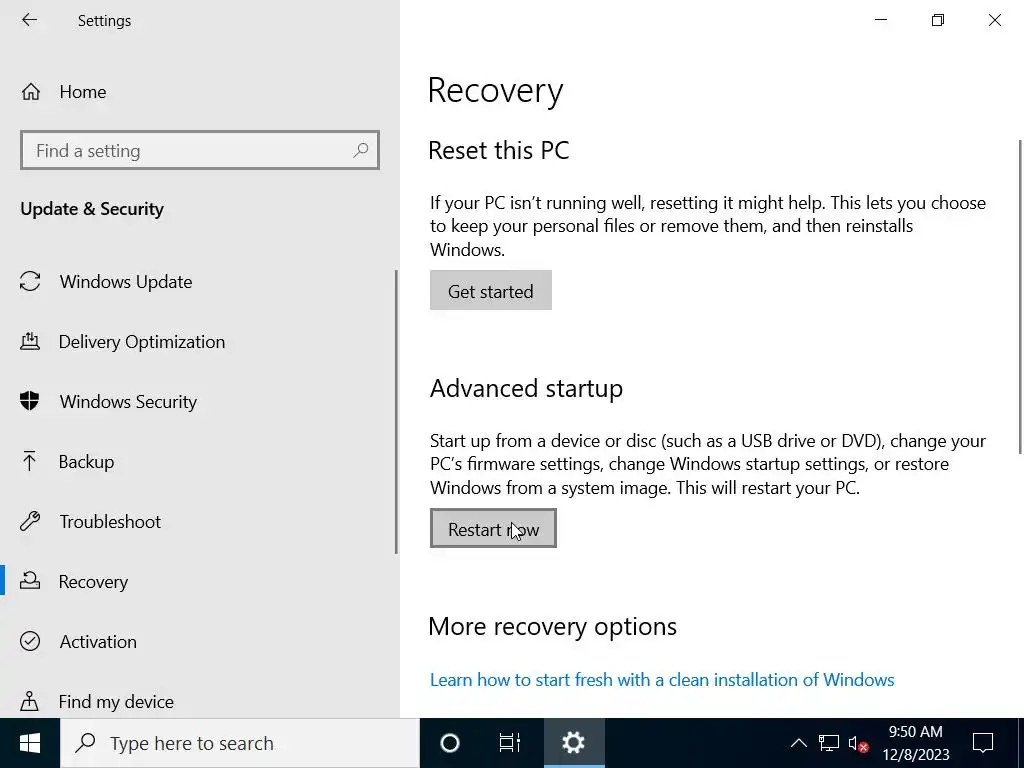Click the Advanced startup heading

click(526, 388)
